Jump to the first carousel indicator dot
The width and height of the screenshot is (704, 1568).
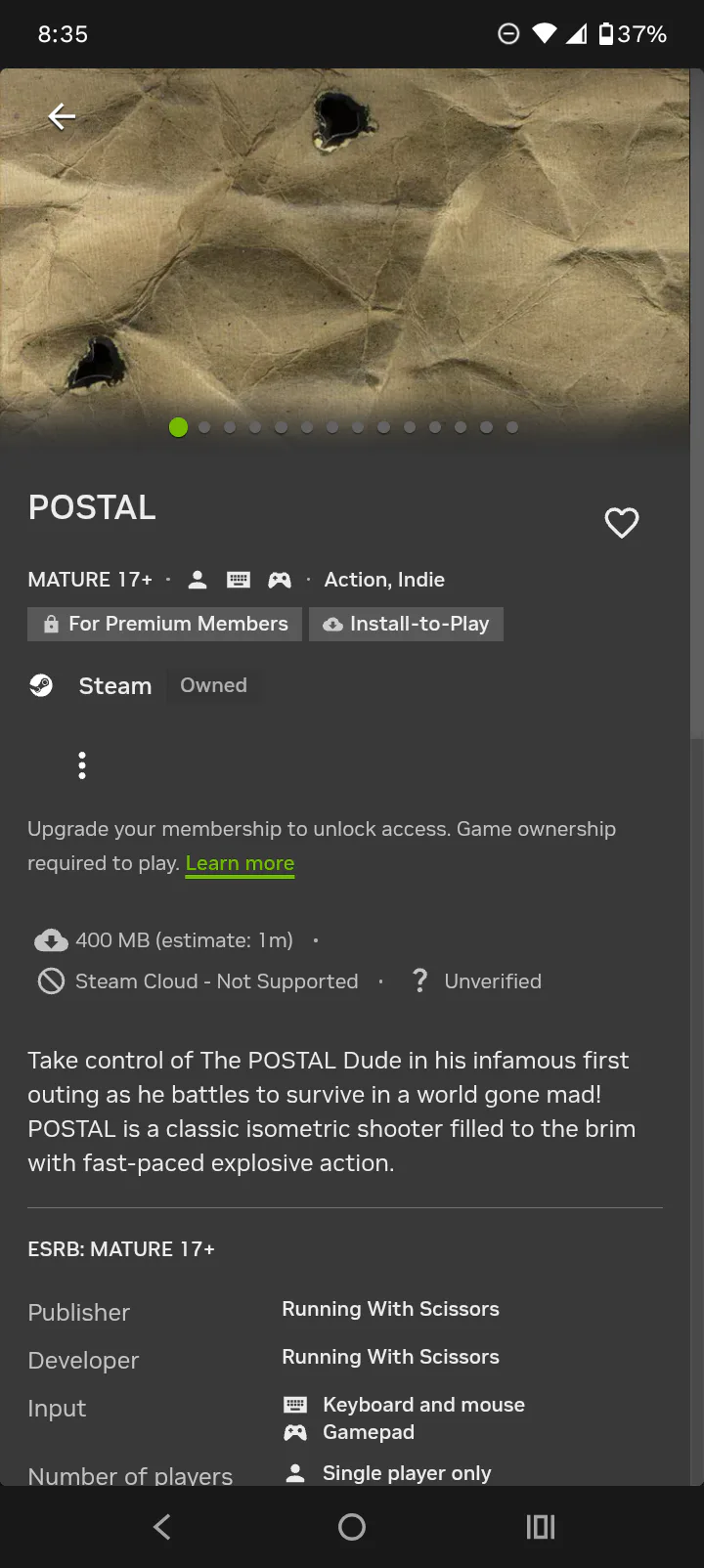point(178,427)
